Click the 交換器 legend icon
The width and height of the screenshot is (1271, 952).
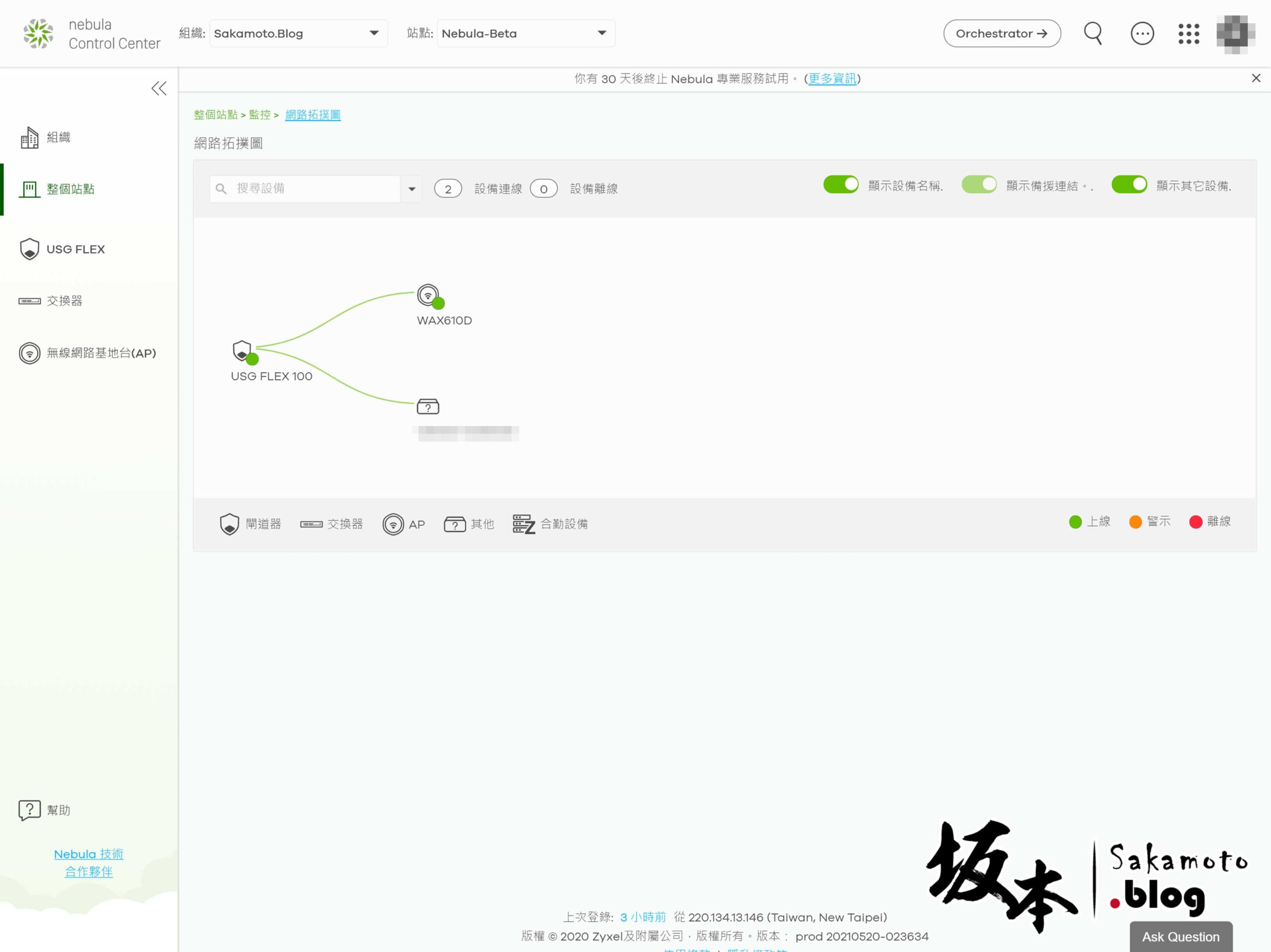(311, 523)
